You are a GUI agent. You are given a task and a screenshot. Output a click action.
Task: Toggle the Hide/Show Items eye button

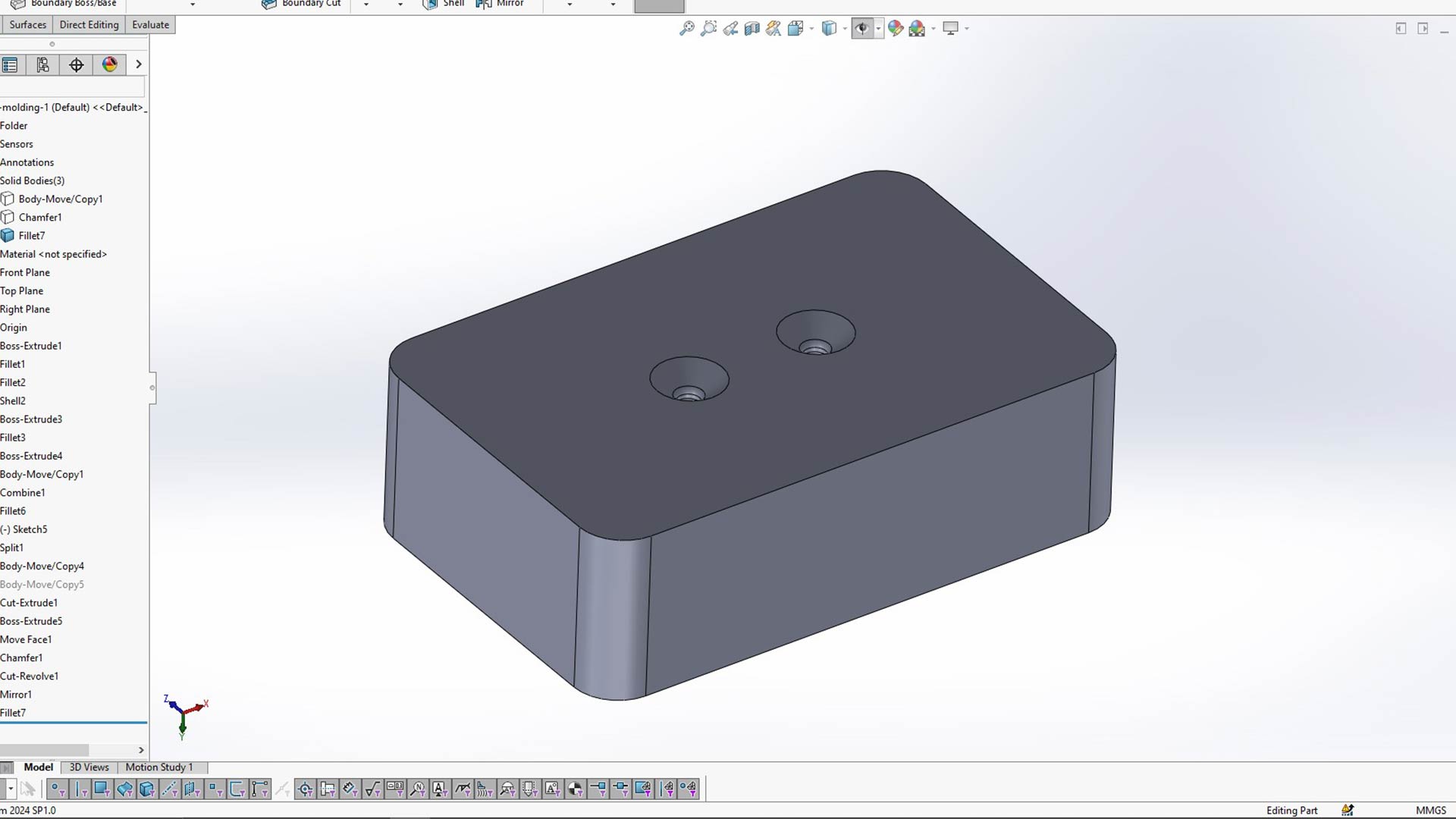(x=862, y=28)
